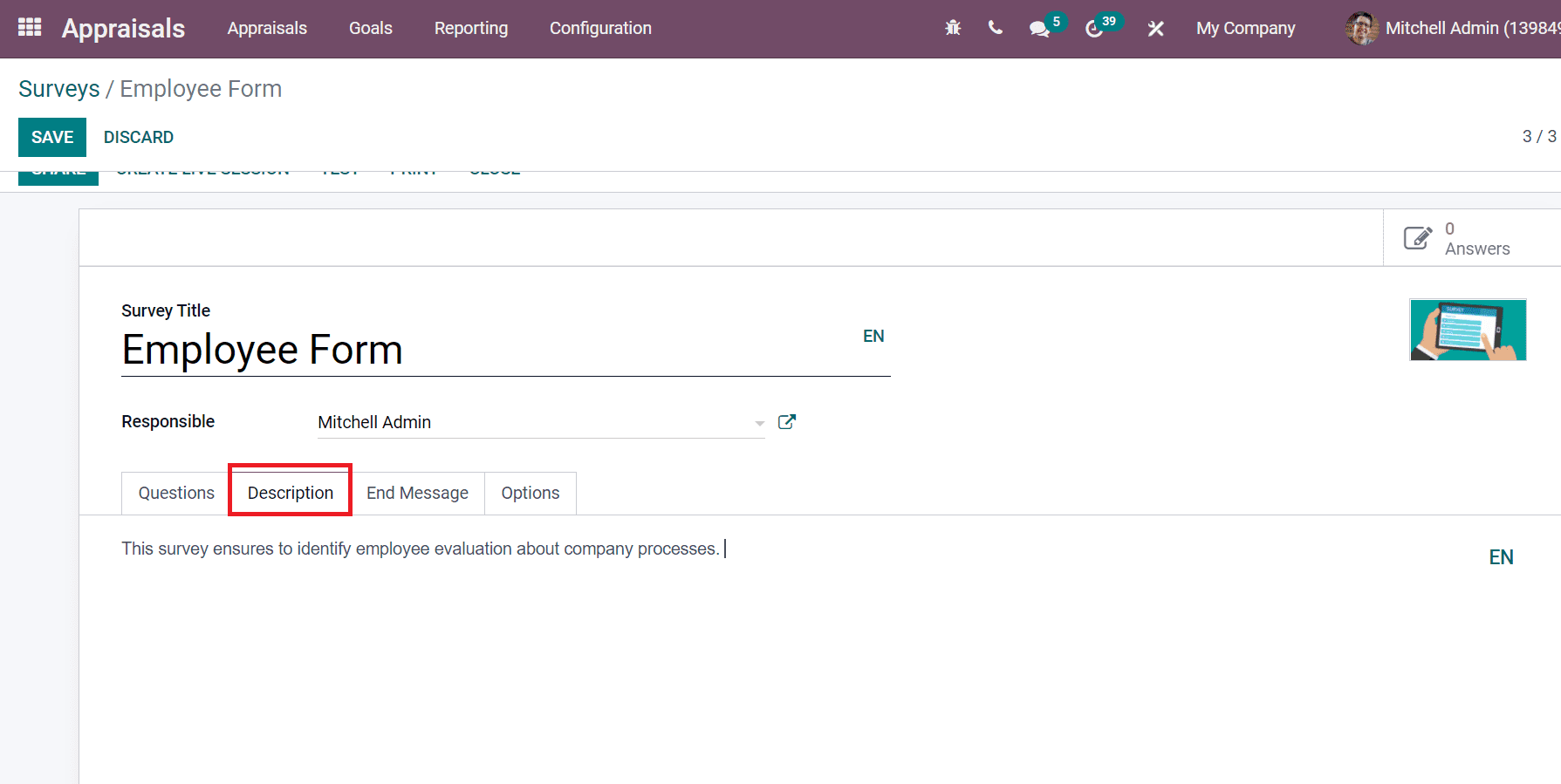Expand the Responsible dropdown arrow

click(x=759, y=423)
